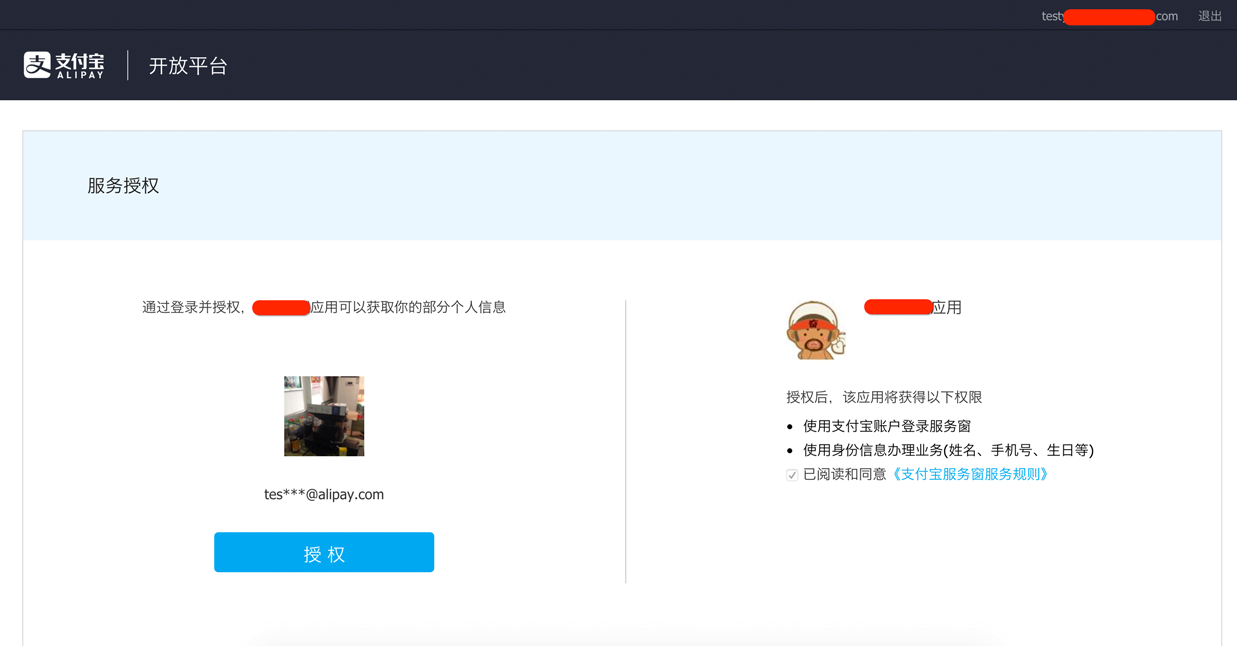This screenshot has width=1237, height=646.
Task: Select the tes***@alipay.com account text
Action: click(324, 494)
